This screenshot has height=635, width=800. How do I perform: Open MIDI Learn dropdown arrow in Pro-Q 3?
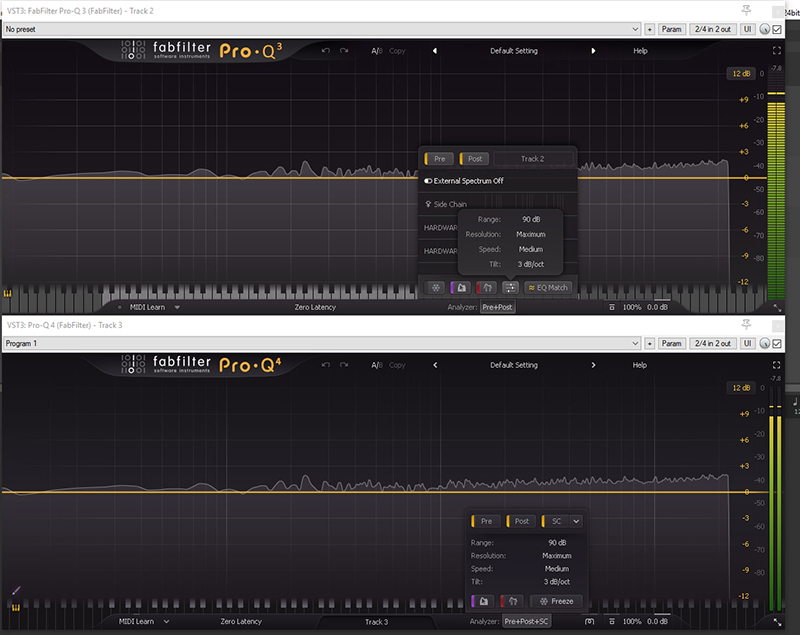coord(177,307)
